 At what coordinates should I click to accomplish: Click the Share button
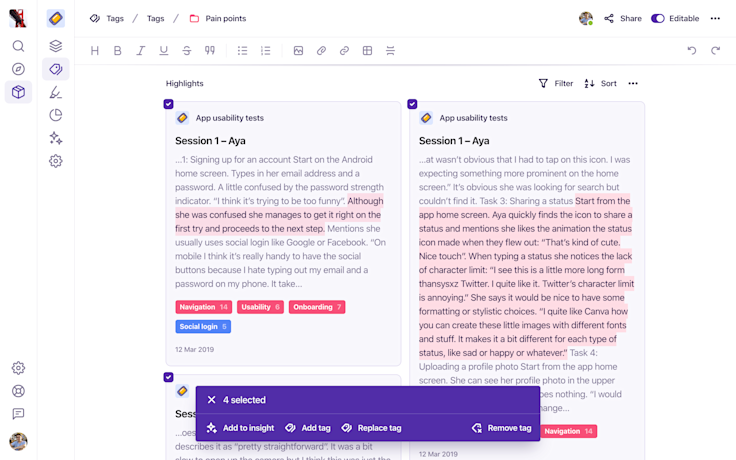(x=623, y=18)
